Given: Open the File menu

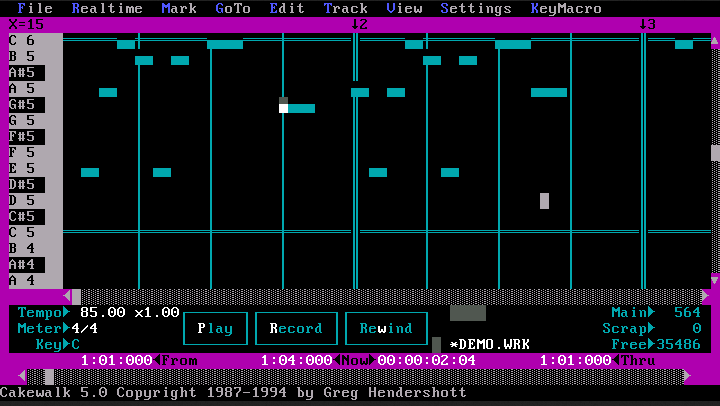Looking at the screenshot, I should pyautogui.click(x=35, y=8).
